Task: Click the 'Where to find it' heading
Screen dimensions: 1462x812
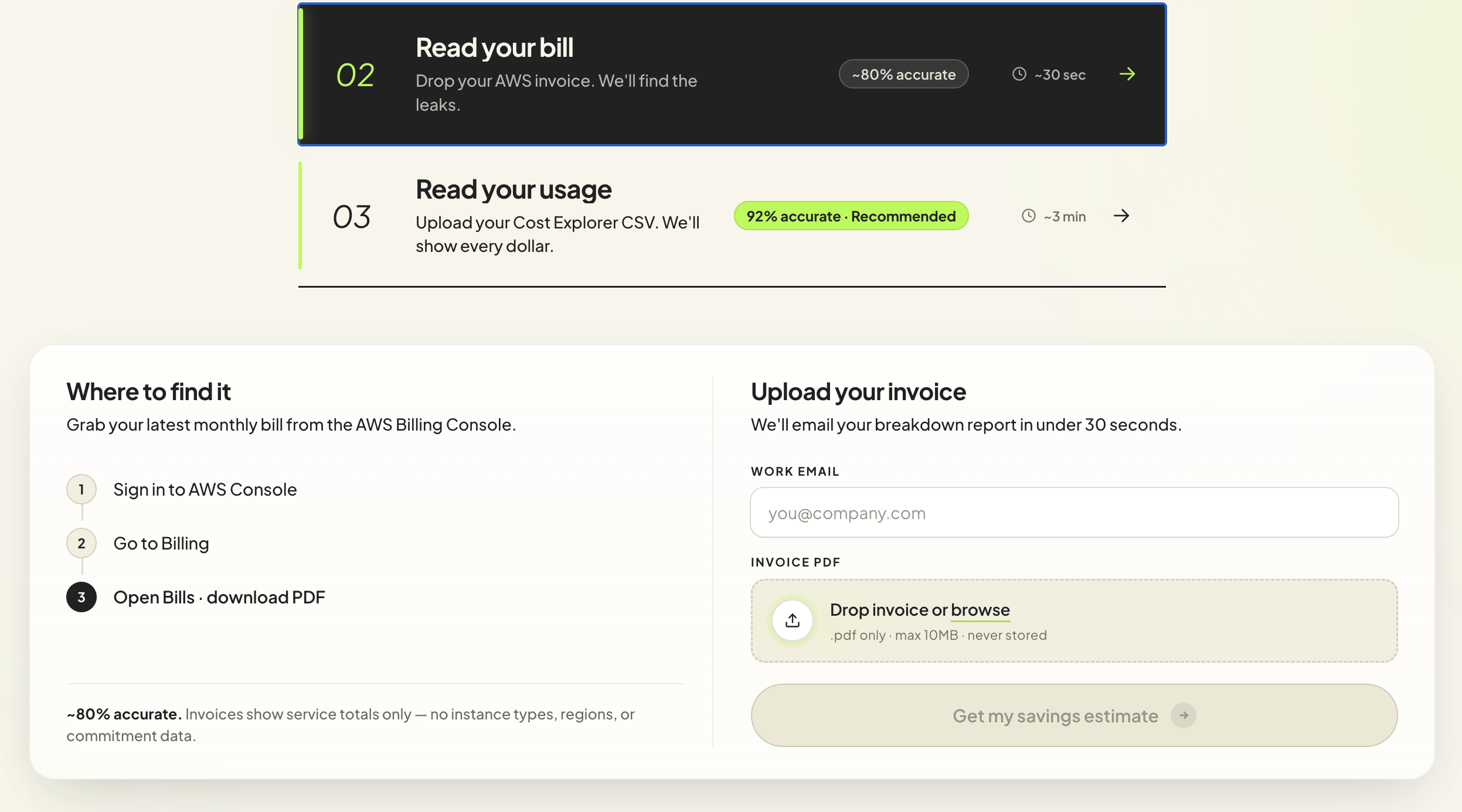Action: tap(148, 392)
